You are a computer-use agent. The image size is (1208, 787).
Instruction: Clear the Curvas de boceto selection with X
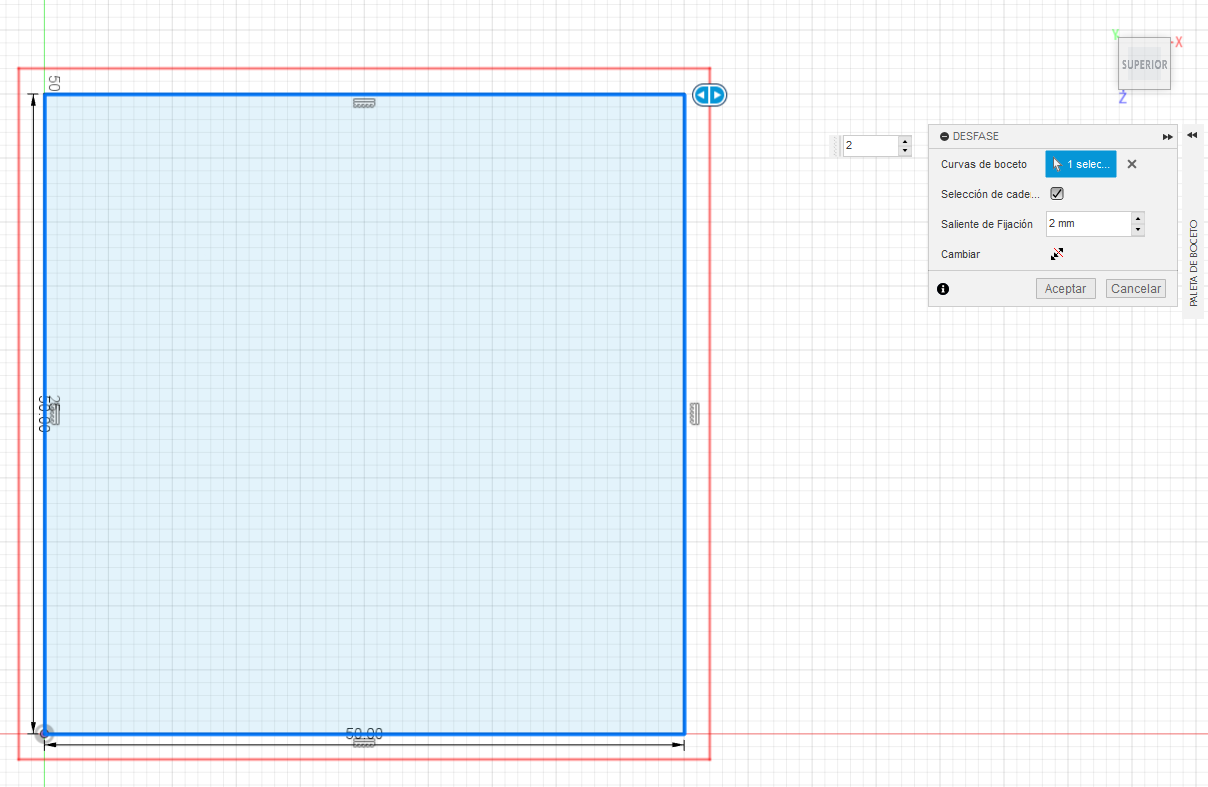point(1132,164)
